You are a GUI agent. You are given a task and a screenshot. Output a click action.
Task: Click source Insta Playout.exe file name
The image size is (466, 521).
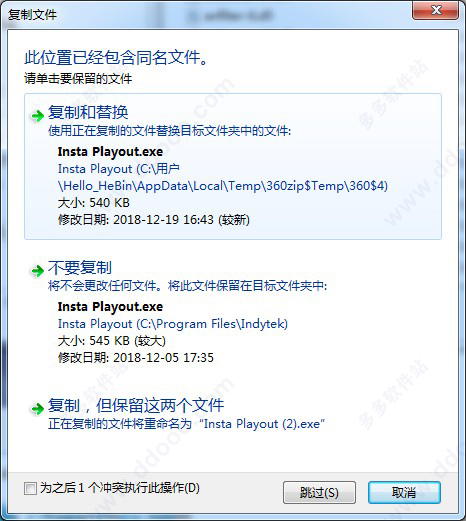point(110,152)
